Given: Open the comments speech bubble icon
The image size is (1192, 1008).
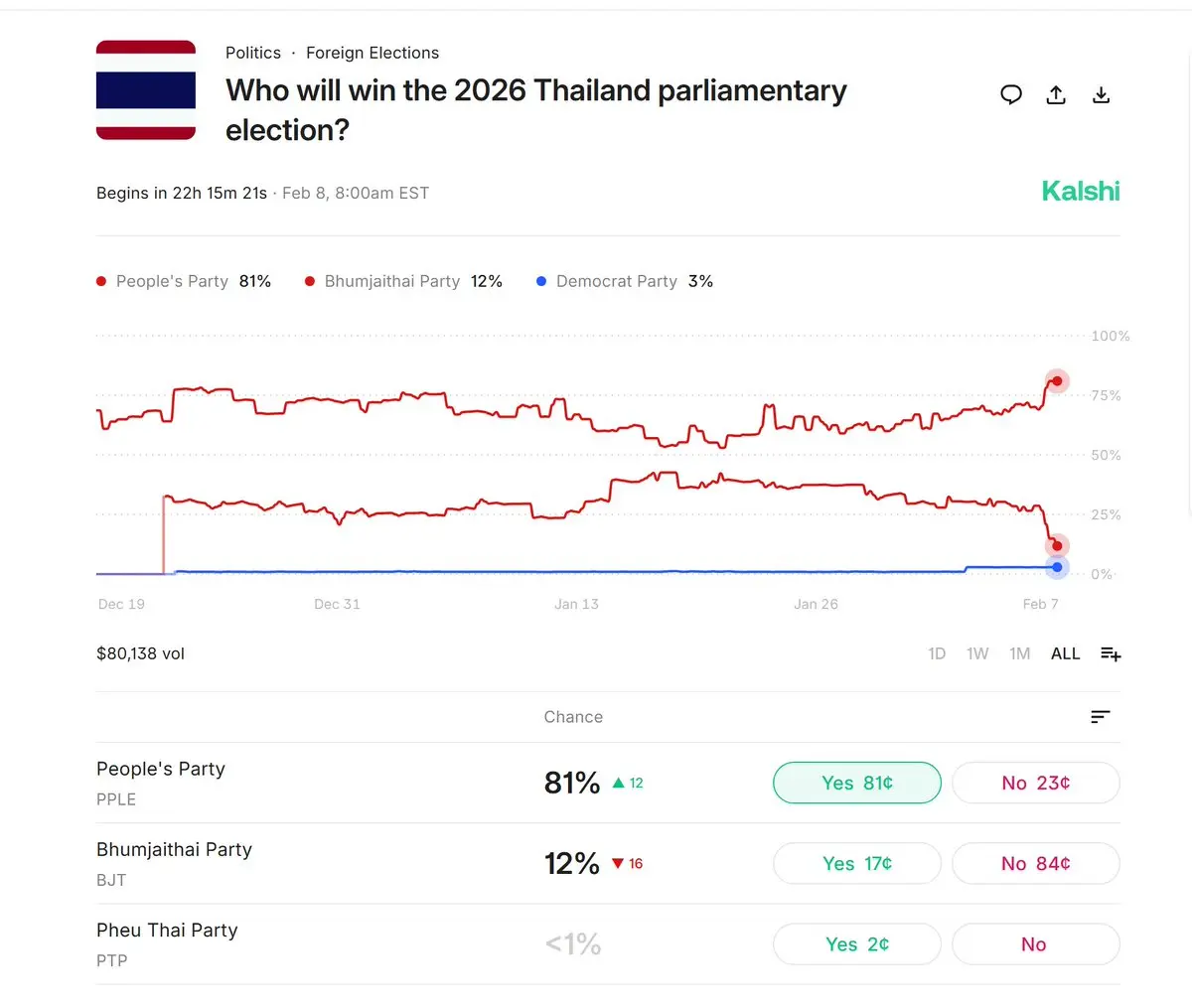Looking at the screenshot, I should (x=1011, y=95).
